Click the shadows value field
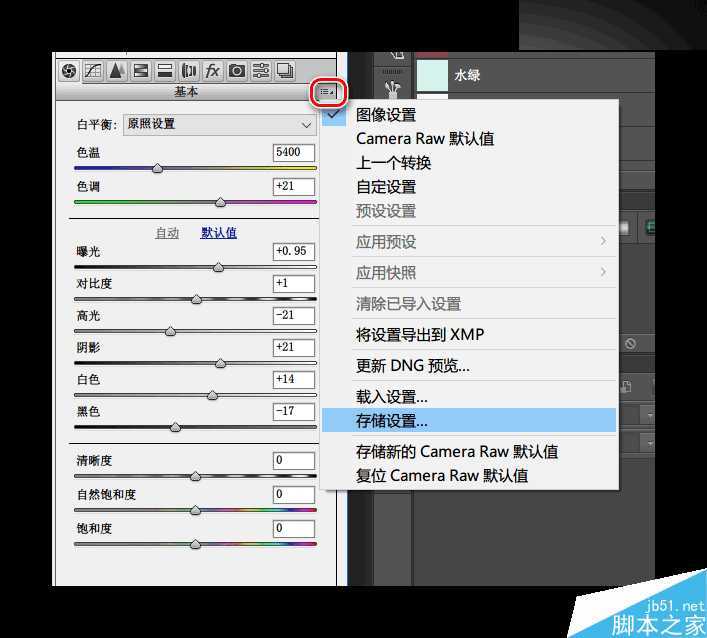Screen dimensions: 707x638 (x=294, y=348)
